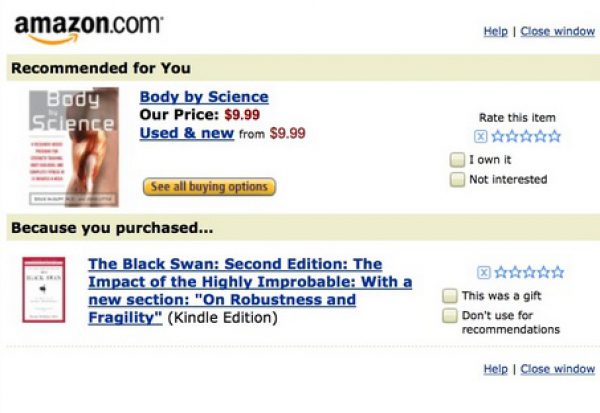Open the Help link in the header
600x413 pixels.
pos(495,31)
